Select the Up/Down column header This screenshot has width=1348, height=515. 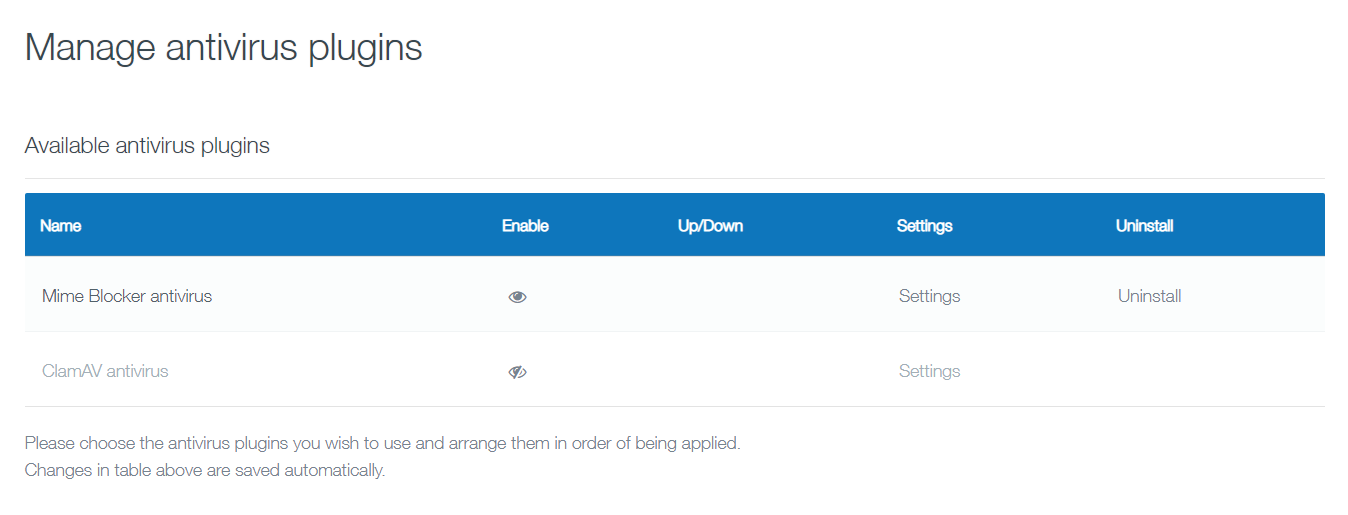coord(710,226)
